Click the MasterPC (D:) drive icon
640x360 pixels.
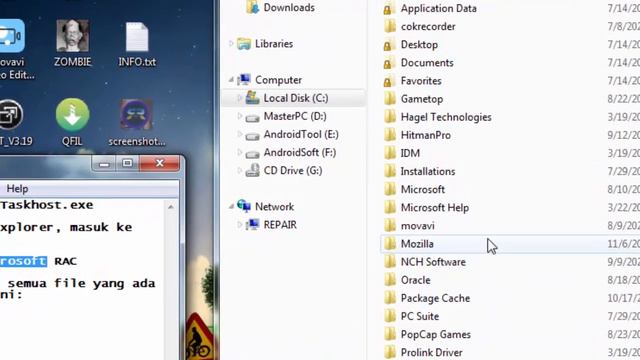[252, 118]
